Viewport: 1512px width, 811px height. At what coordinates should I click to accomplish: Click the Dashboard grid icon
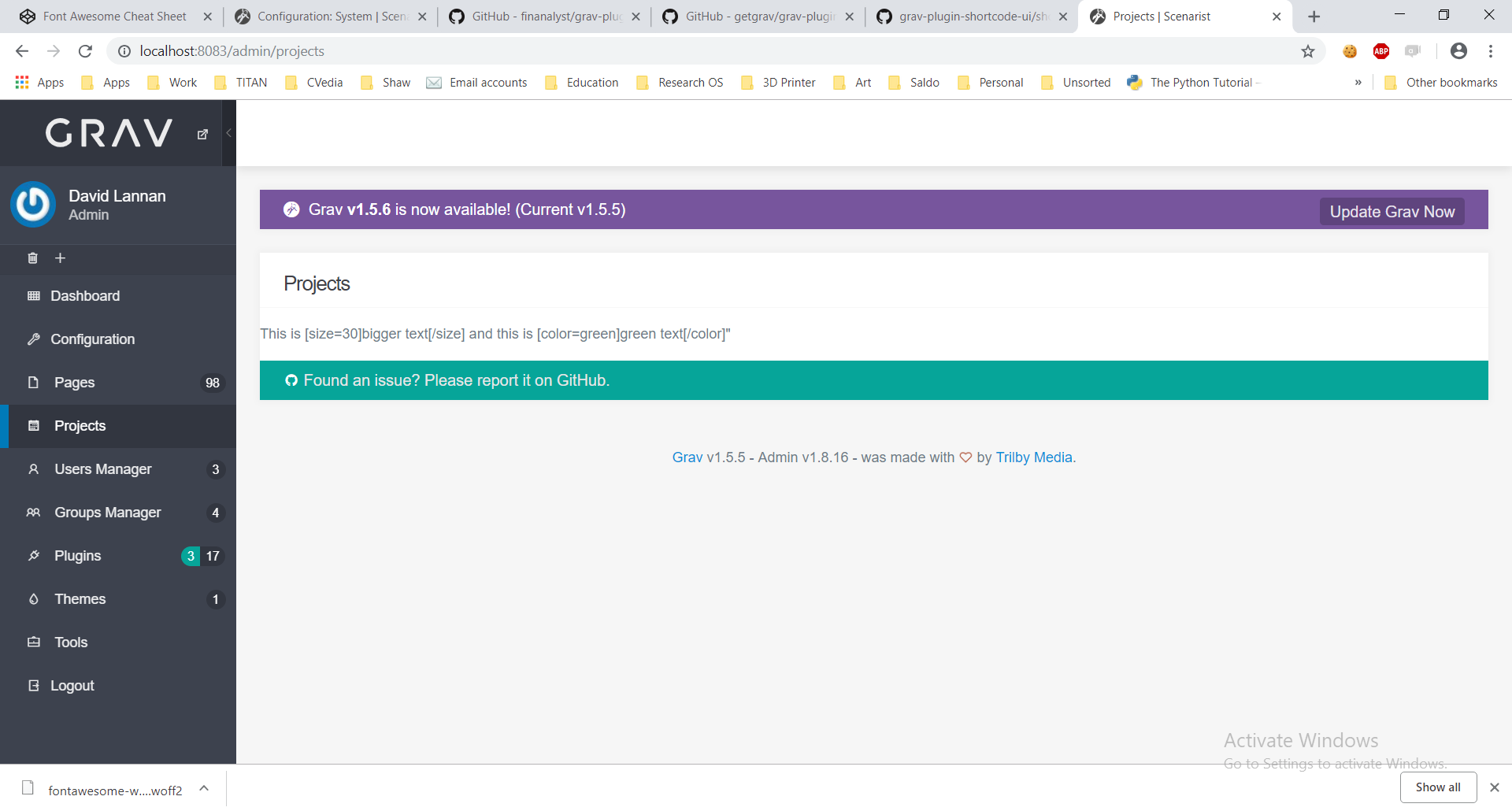point(33,296)
